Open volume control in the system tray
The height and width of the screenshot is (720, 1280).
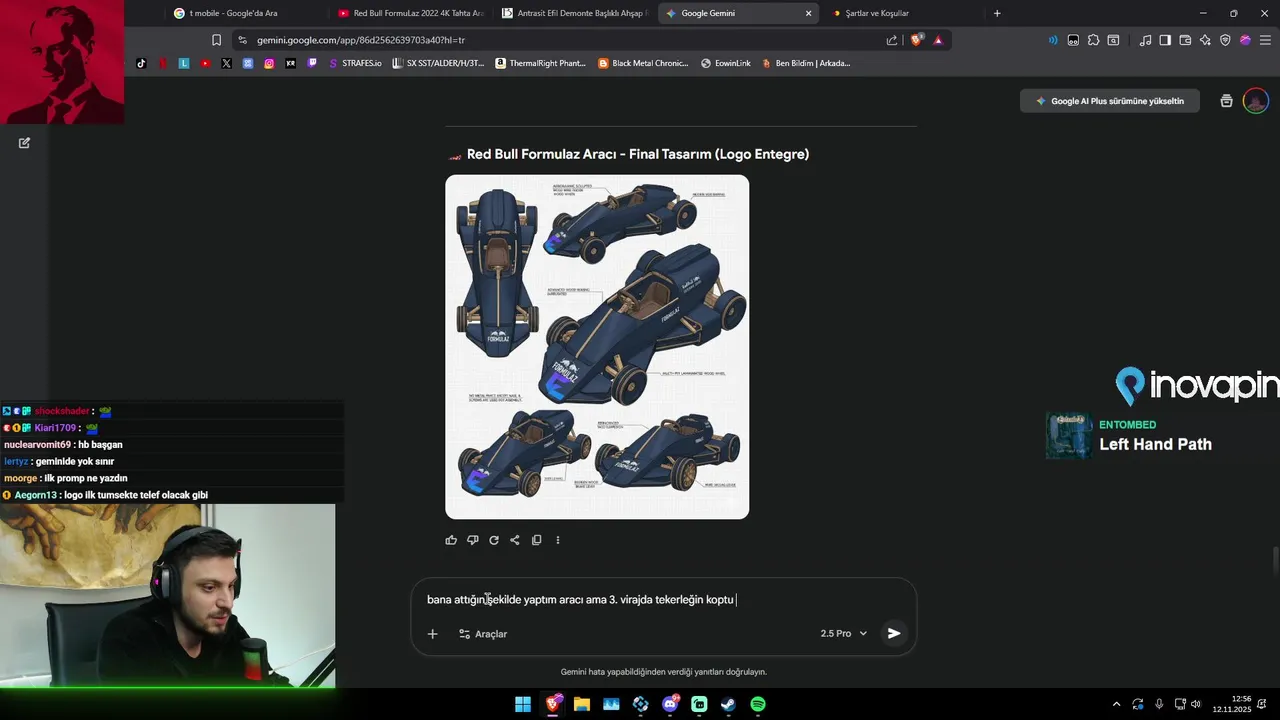point(1196,704)
